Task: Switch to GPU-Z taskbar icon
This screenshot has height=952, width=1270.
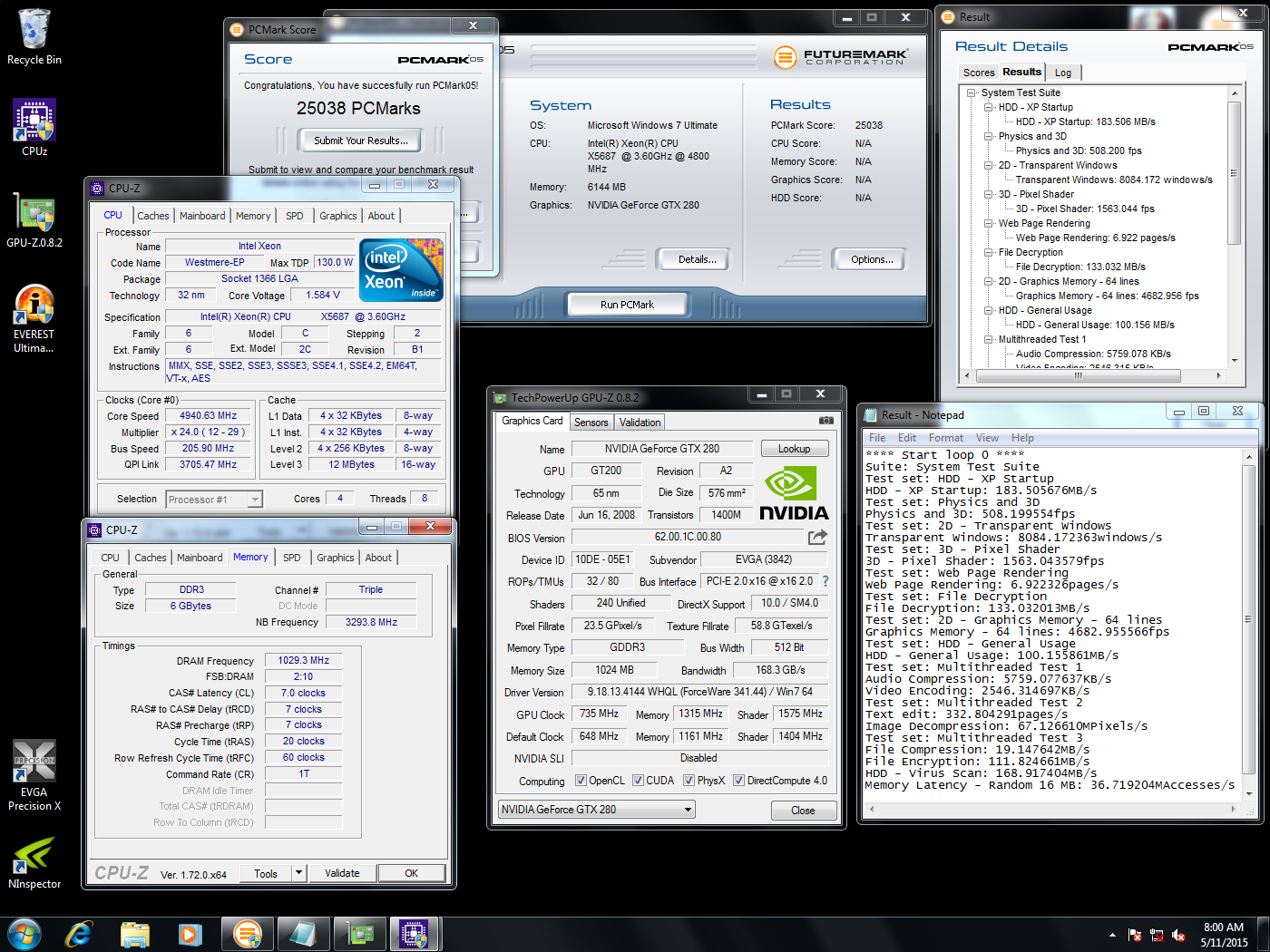Action: pos(360,934)
